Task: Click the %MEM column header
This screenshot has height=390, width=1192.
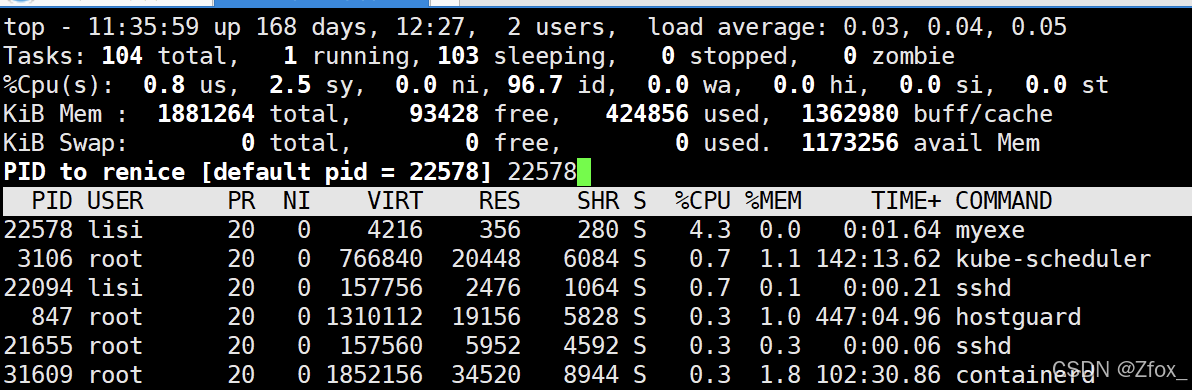Action: [x=772, y=201]
